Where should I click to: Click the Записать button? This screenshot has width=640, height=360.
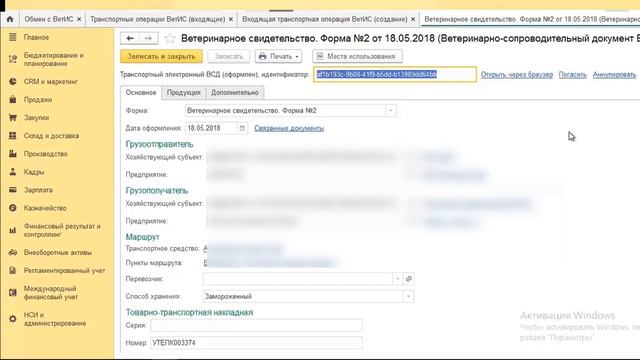[x=229, y=56]
